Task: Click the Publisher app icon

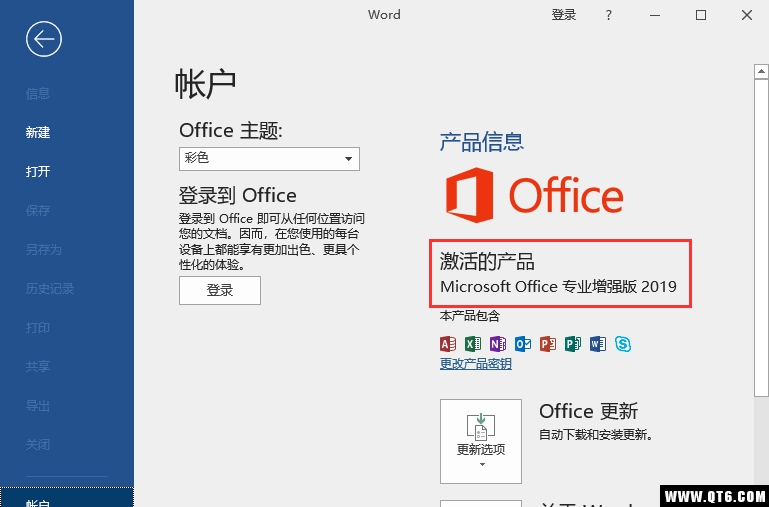Action: point(573,344)
